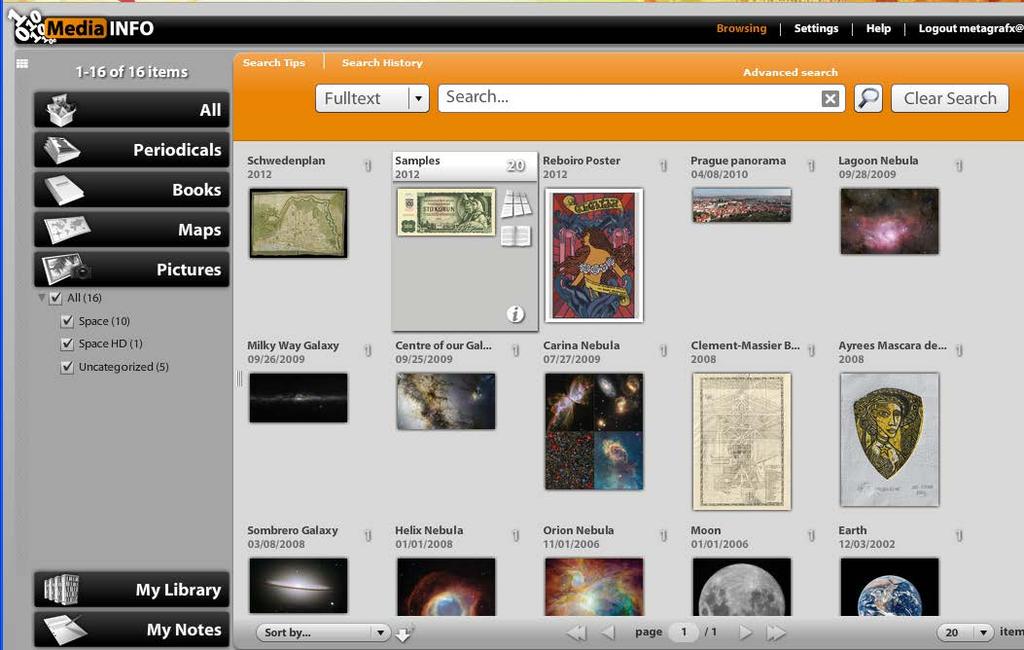Click the paperclip icon next to Milky Way Galaxy

coord(368,351)
